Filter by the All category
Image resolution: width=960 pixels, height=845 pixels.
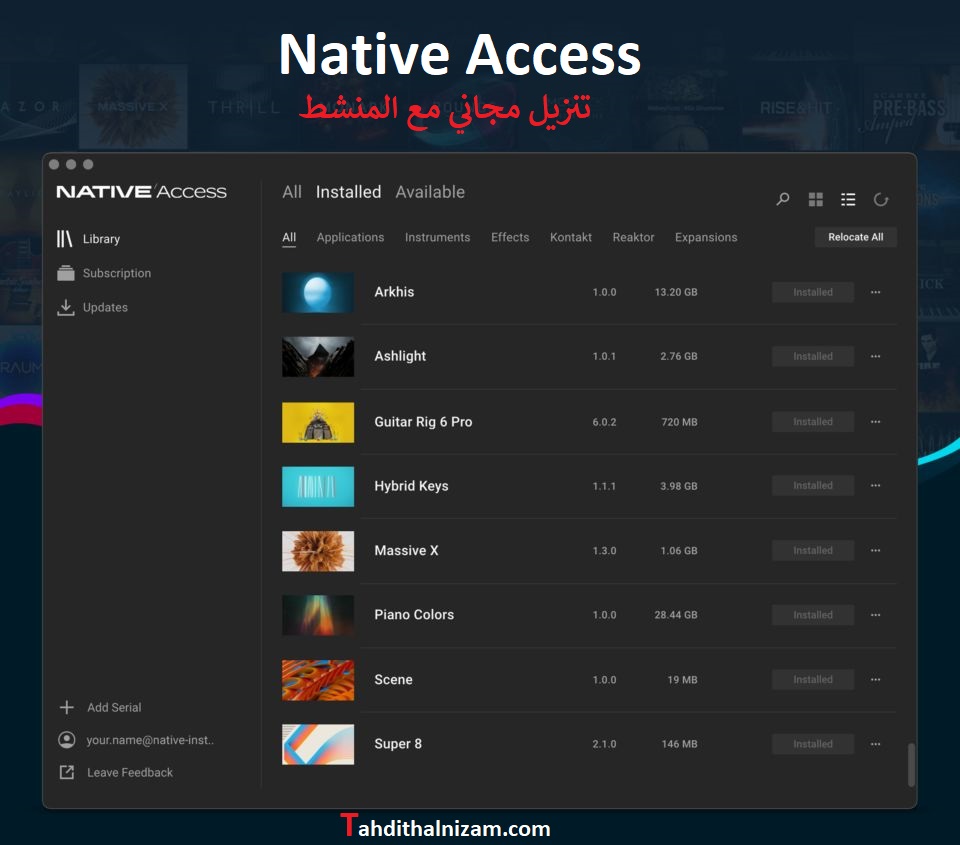pos(289,238)
